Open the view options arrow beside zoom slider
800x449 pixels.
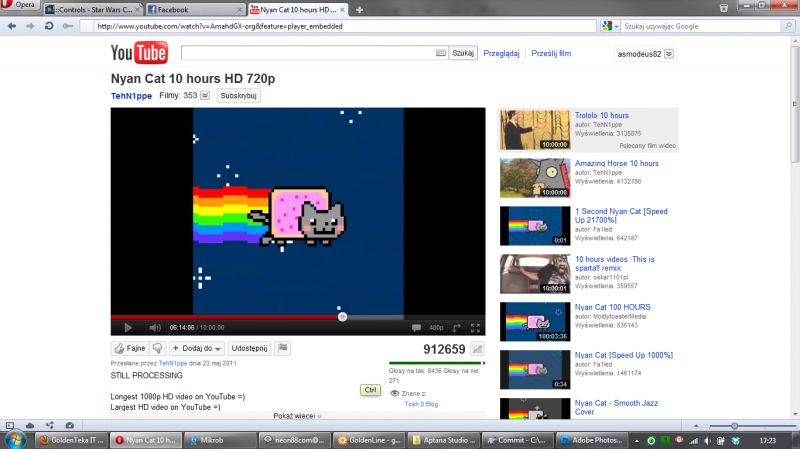(x=696, y=426)
